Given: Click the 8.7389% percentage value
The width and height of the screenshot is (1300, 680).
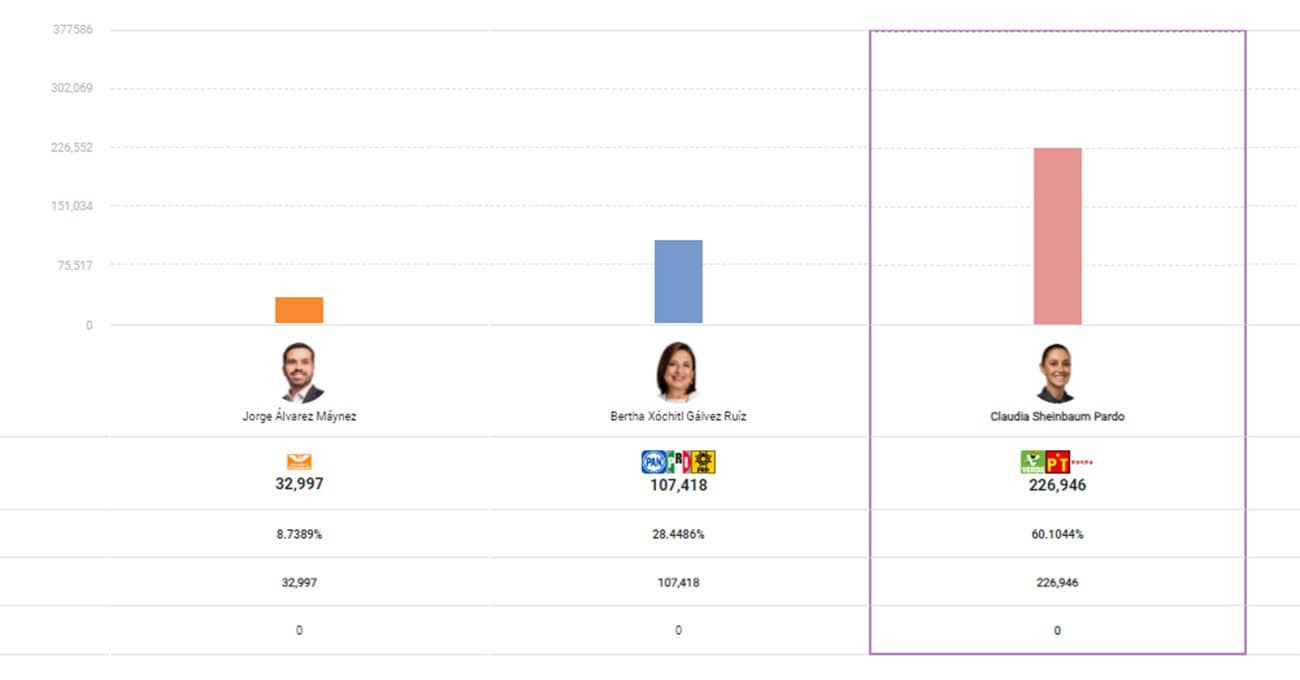Looking at the screenshot, I should 299,535.
